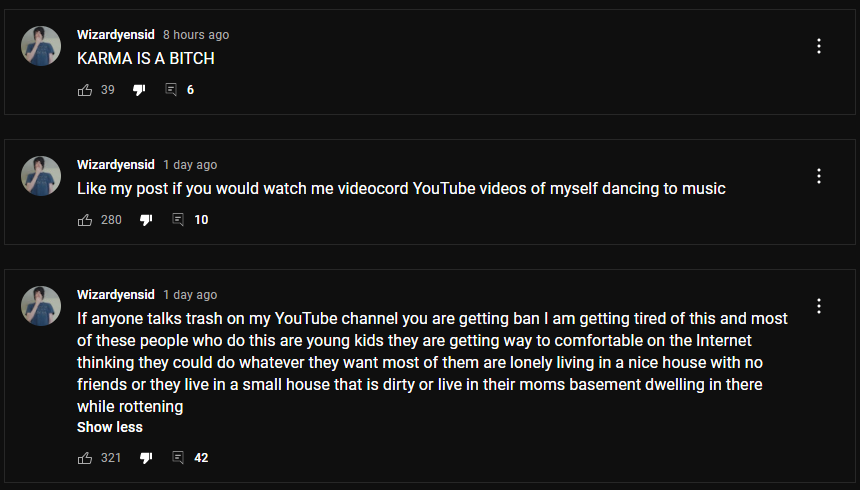Screen dimensions: 860x490
Task: Dislike the dancing to music post
Action: [x=146, y=220]
